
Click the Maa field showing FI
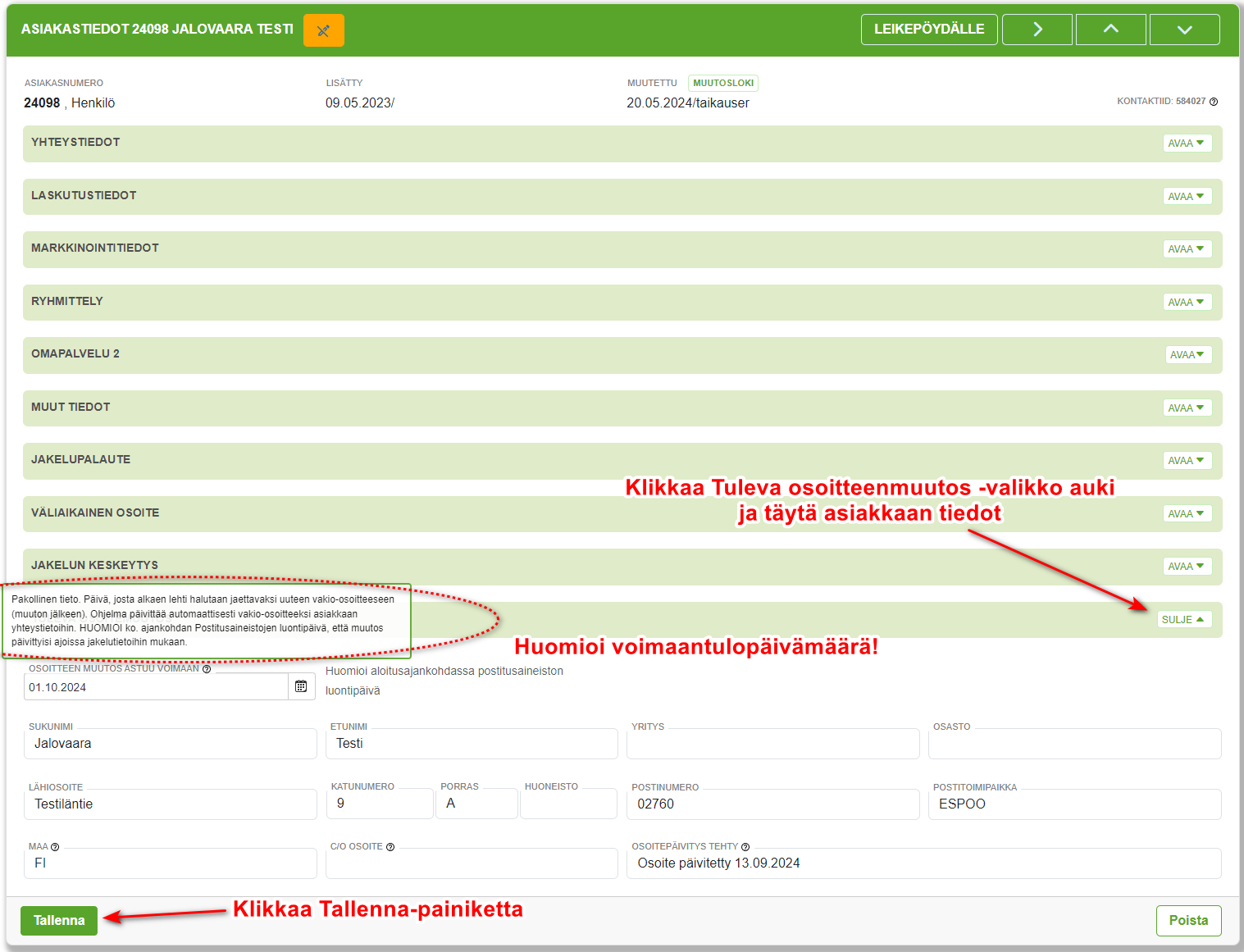pos(171,863)
